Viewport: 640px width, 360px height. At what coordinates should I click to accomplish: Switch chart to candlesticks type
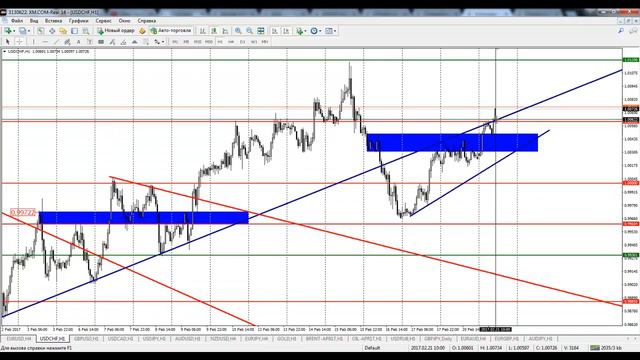pos(214,31)
